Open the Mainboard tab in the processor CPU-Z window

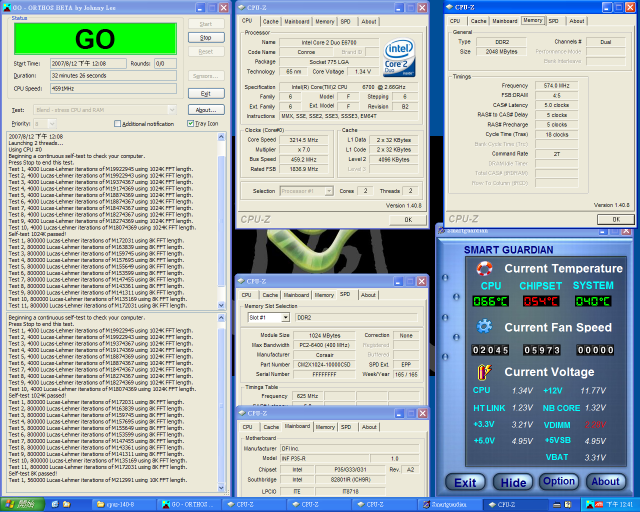[297, 21]
